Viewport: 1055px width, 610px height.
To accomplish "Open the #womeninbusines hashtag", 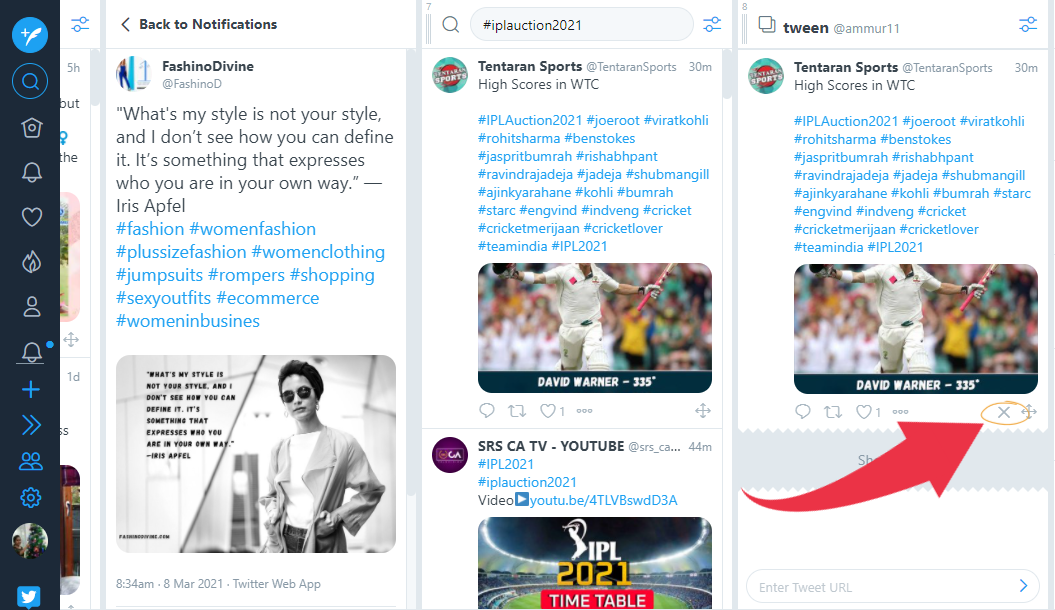I will [188, 320].
